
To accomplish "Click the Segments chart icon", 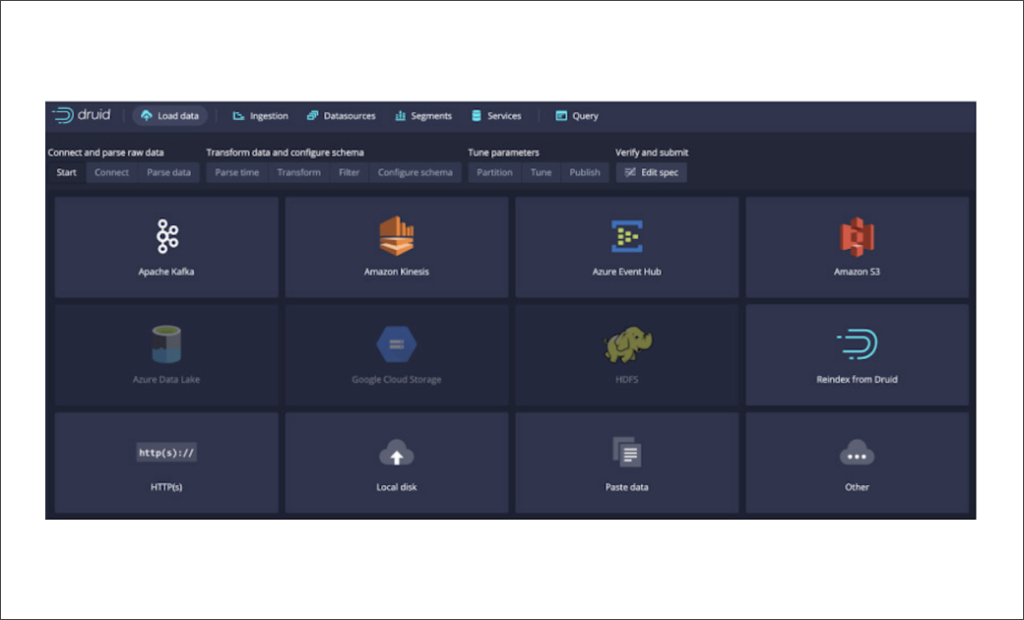I will (x=400, y=116).
